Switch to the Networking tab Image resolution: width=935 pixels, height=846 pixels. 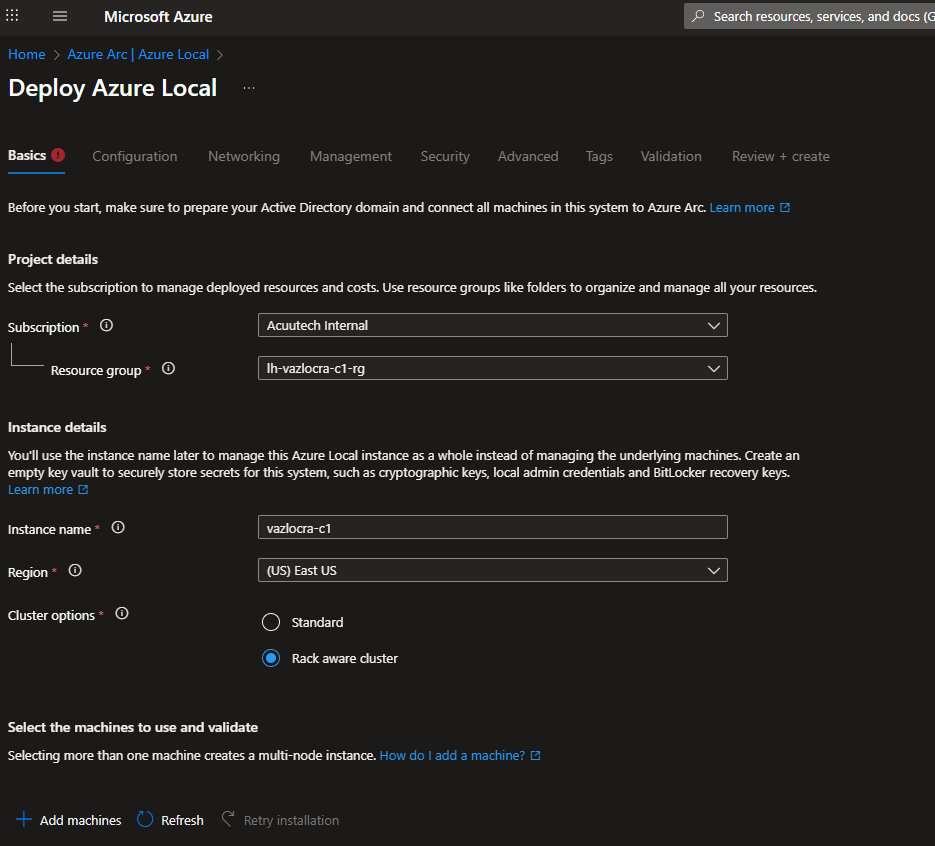click(243, 156)
